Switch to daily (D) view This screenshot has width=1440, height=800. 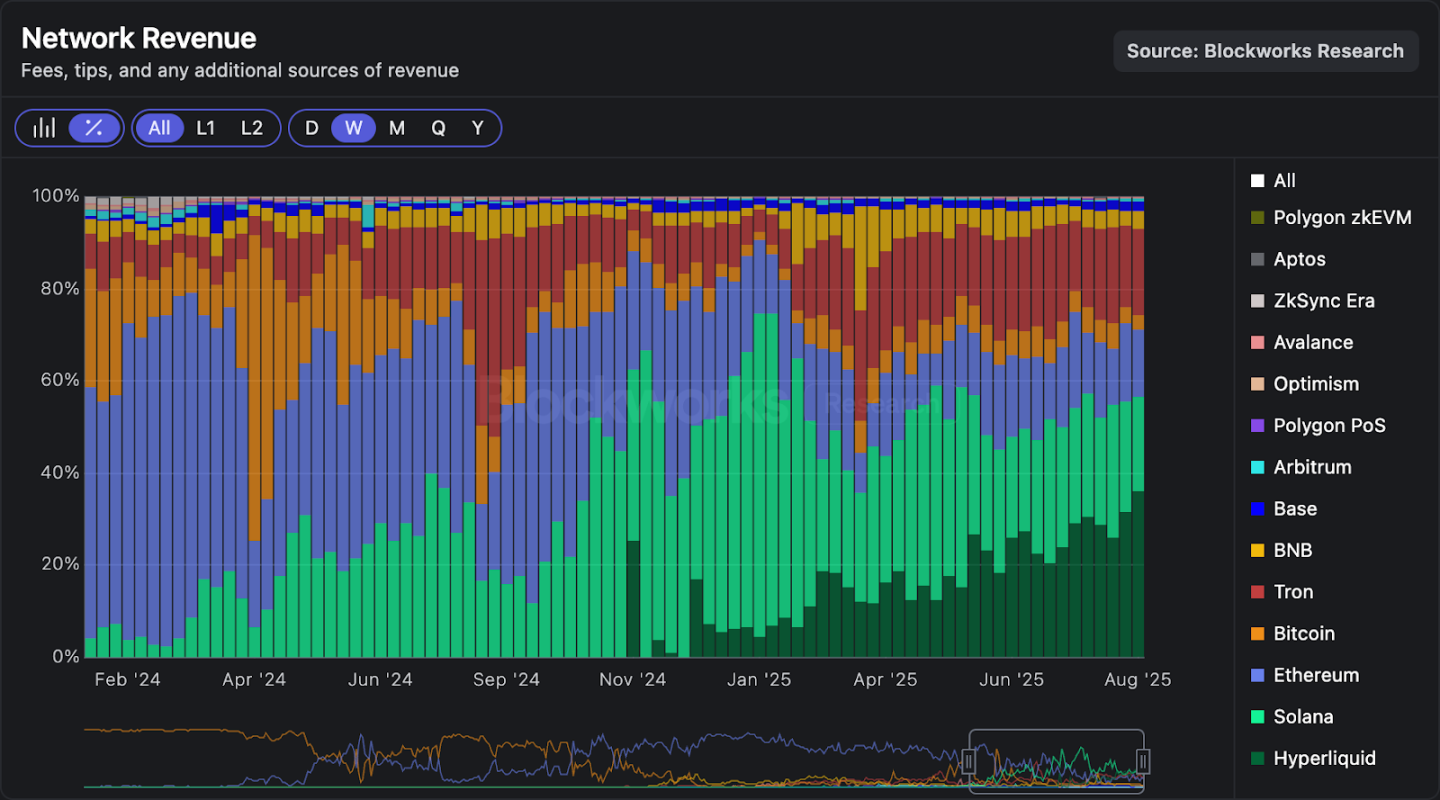tap(311, 127)
